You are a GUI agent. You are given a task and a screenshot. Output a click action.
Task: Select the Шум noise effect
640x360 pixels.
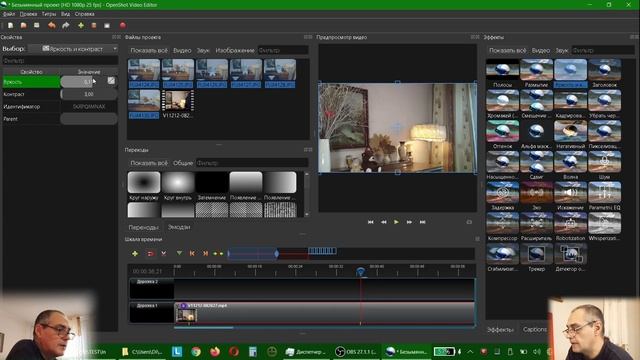click(x=604, y=165)
